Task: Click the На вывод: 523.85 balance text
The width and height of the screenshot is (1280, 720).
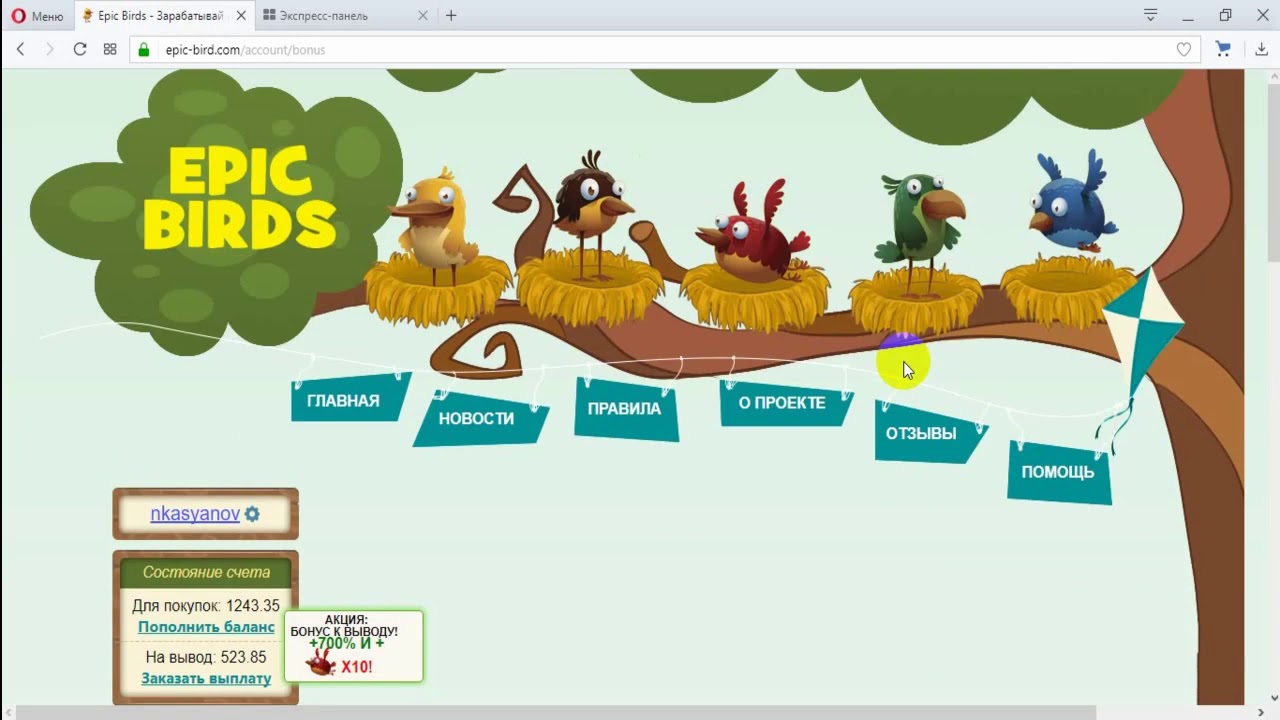Action: click(x=206, y=657)
